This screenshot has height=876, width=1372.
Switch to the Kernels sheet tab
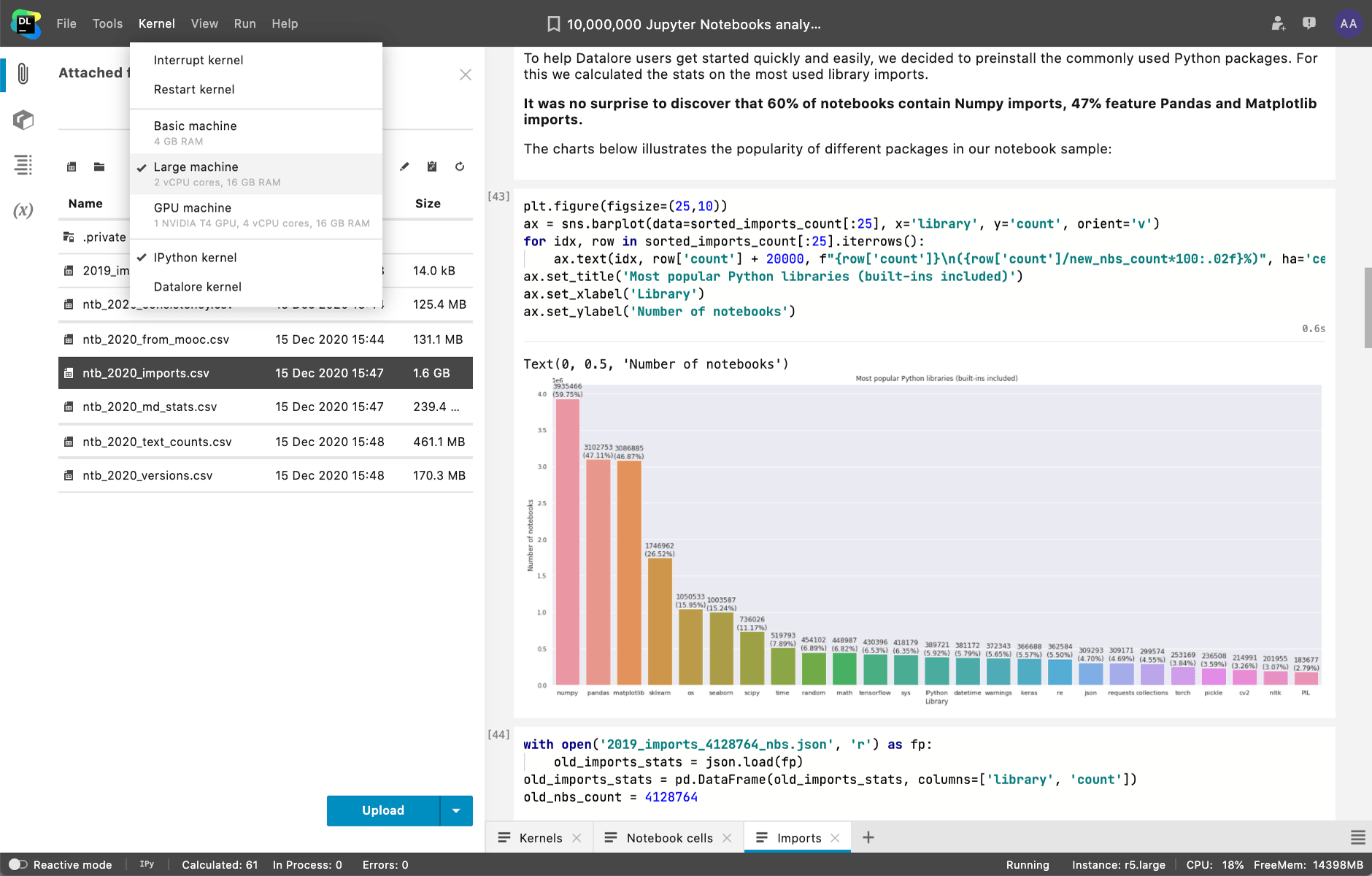(x=541, y=838)
